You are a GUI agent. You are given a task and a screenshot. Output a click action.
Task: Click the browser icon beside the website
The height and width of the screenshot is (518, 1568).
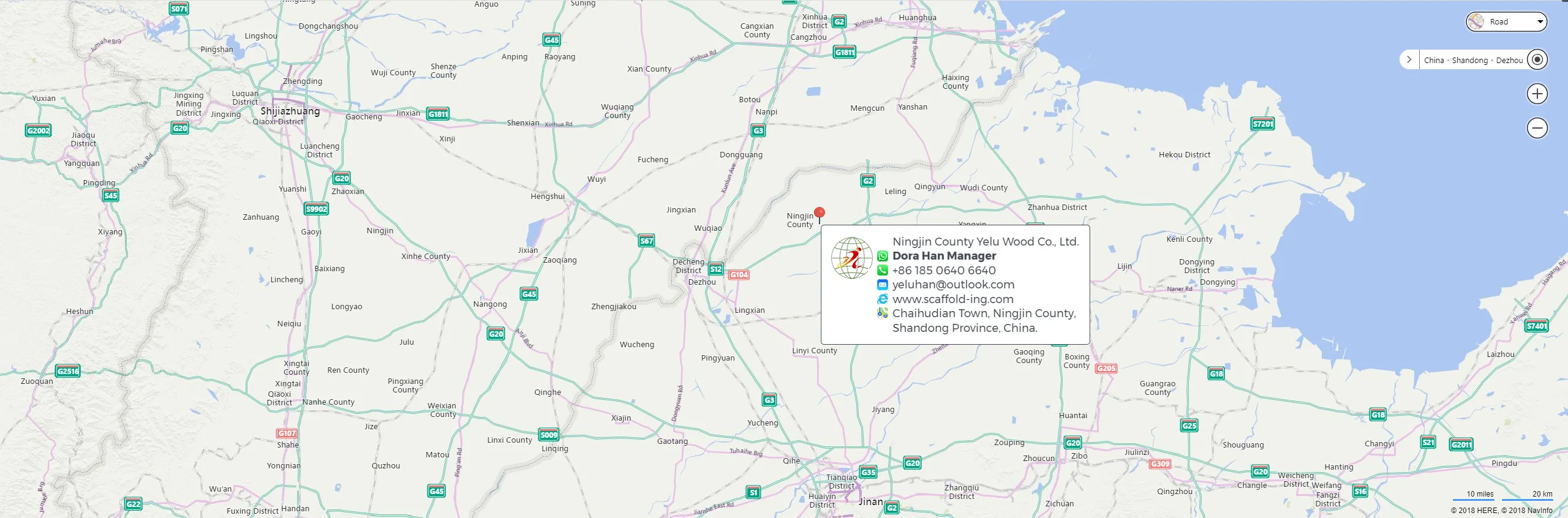883,299
